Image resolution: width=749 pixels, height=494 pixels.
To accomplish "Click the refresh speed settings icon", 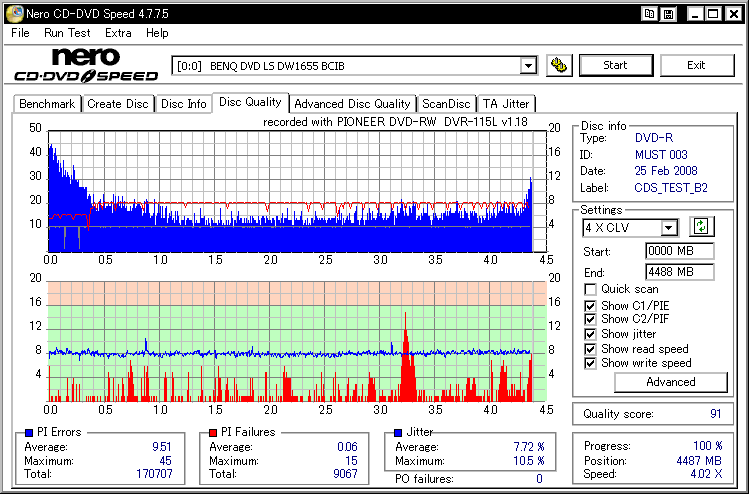I will (701, 226).
